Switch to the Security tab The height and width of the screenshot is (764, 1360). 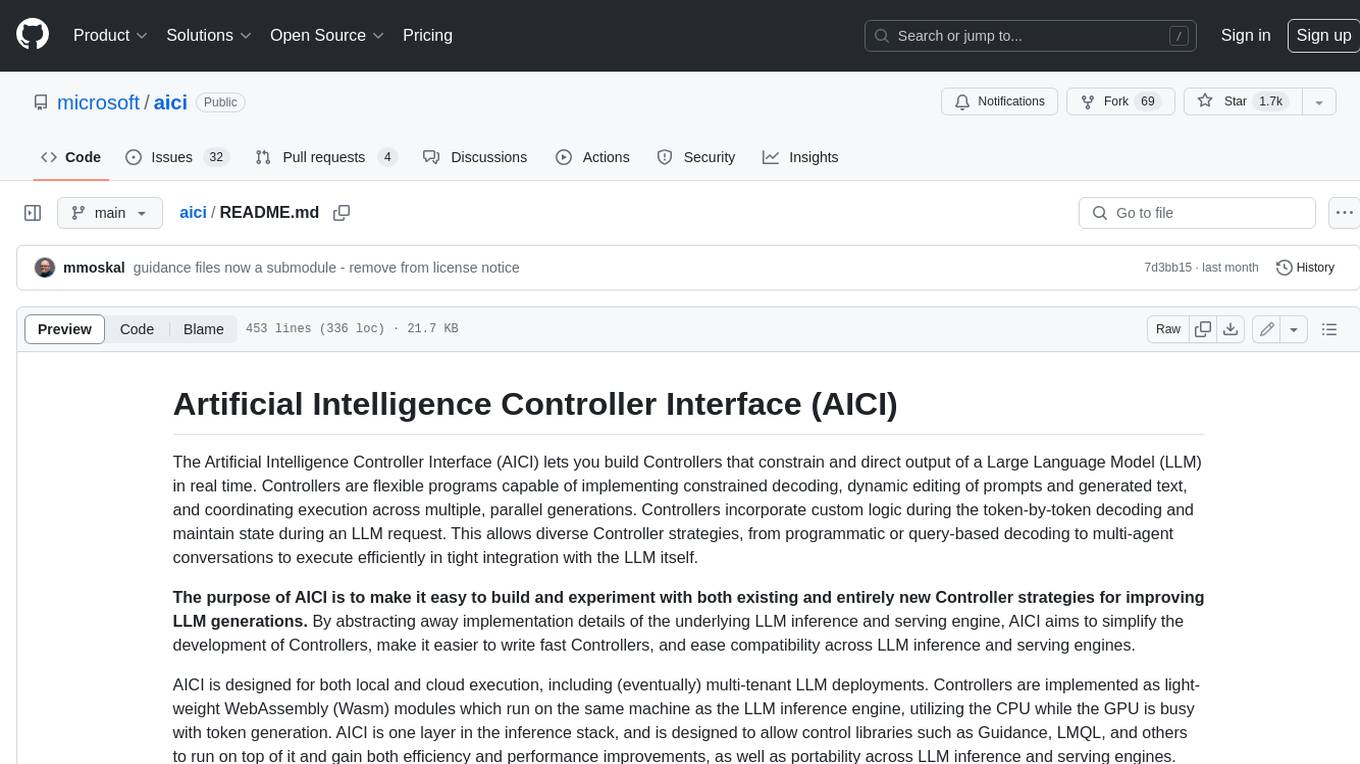tap(696, 157)
